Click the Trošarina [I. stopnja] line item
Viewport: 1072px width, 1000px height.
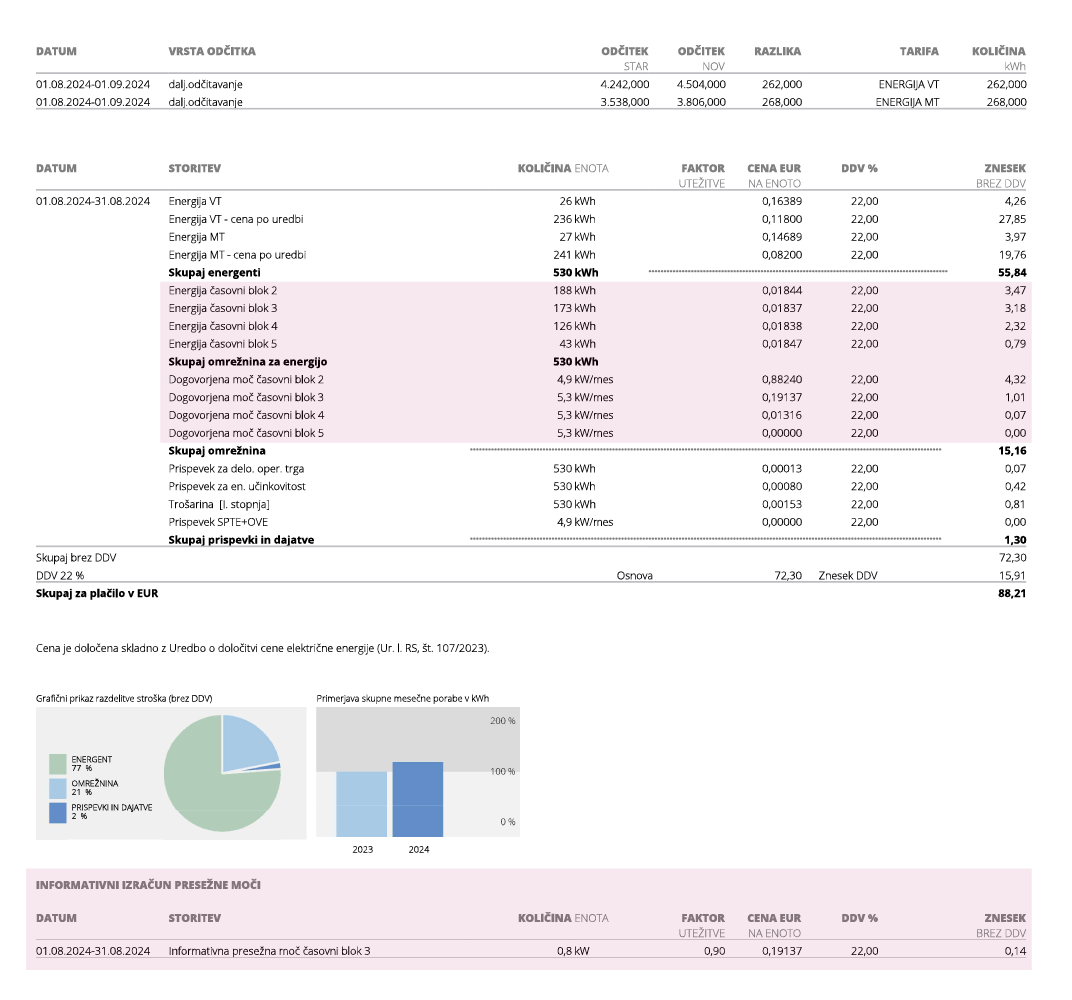coord(219,504)
